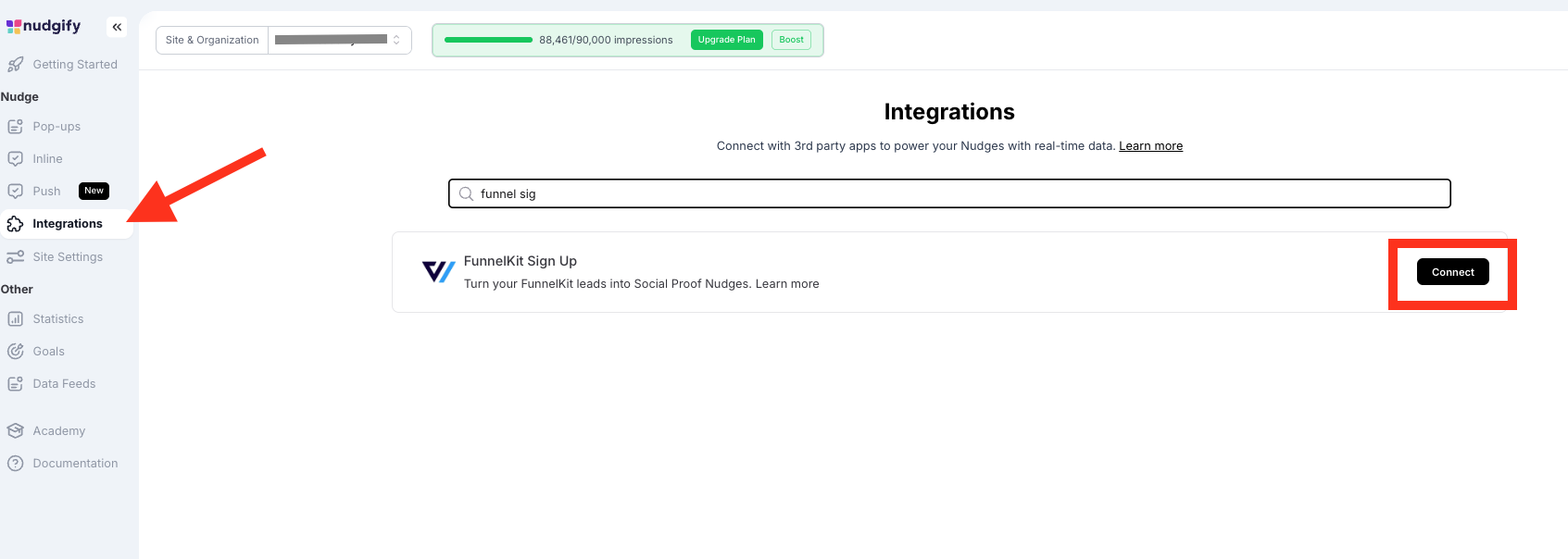Open Academy in the sidebar
This screenshot has width=1568, height=559.
click(x=58, y=431)
